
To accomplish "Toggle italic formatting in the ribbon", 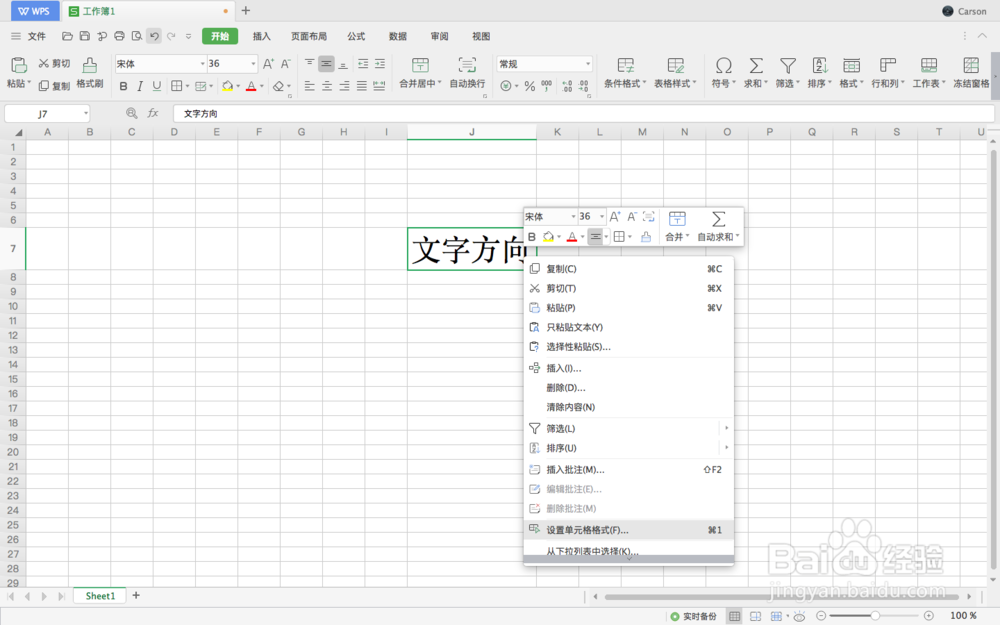I will (139, 86).
